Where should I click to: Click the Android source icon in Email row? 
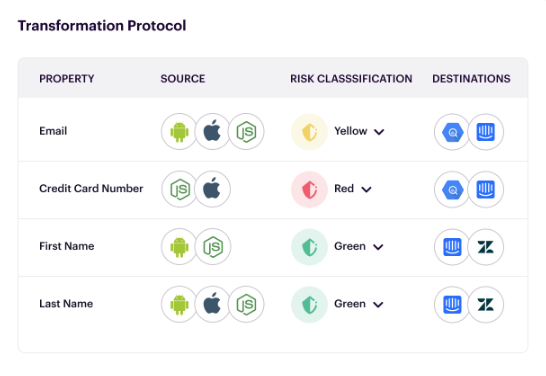coord(179,132)
